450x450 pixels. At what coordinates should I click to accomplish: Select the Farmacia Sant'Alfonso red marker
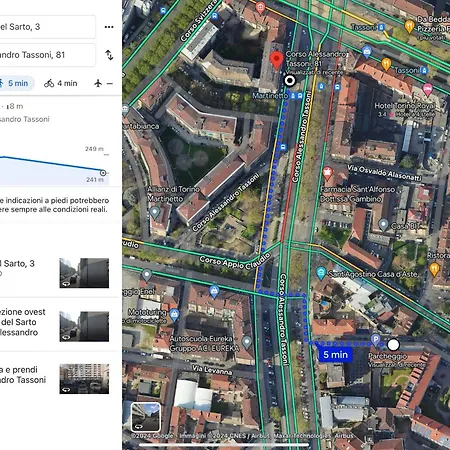327,173
